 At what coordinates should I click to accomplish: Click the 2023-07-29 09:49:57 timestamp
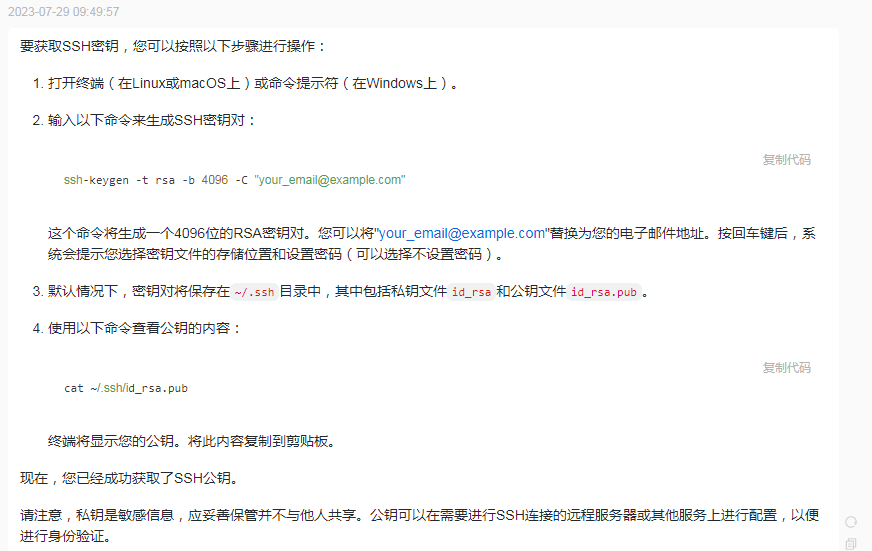tap(63, 12)
